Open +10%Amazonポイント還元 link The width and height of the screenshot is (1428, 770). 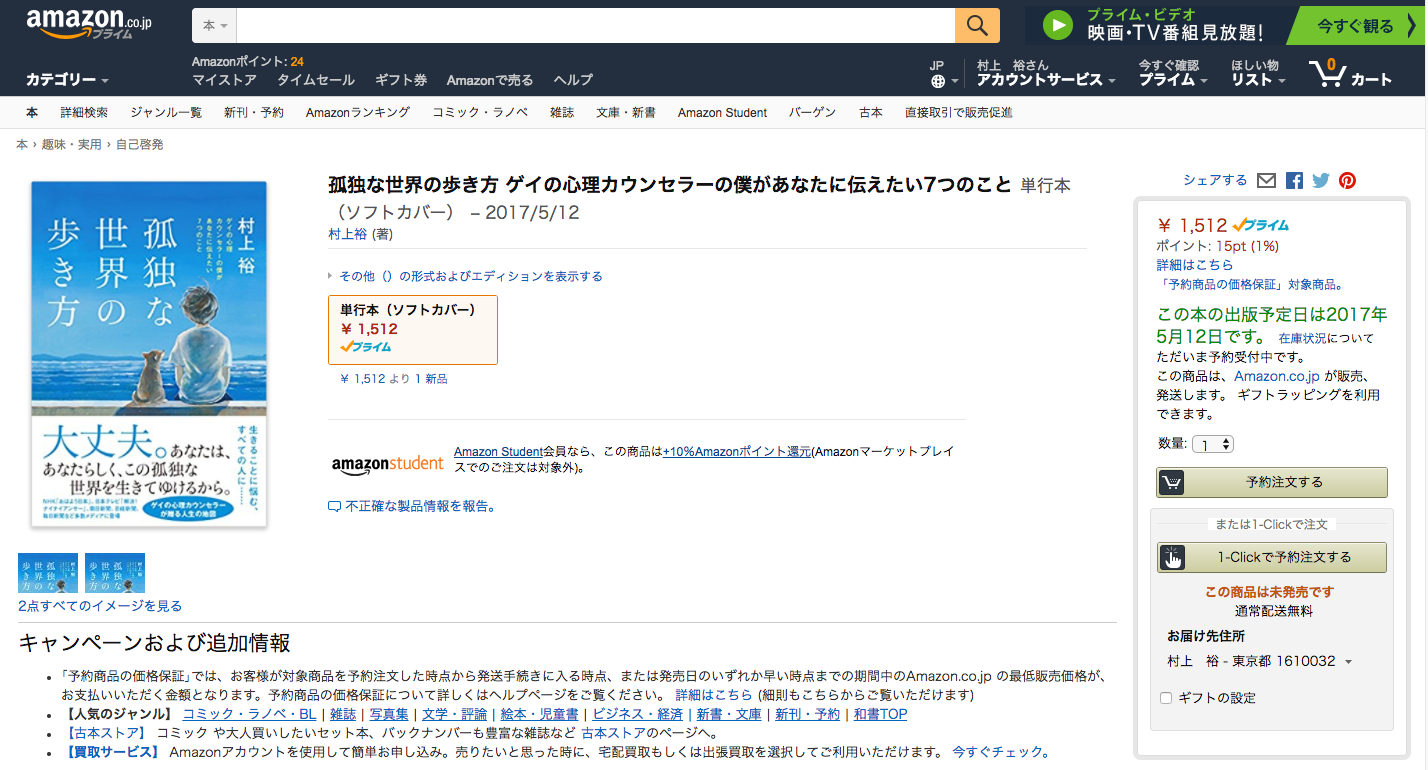pos(737,452)
